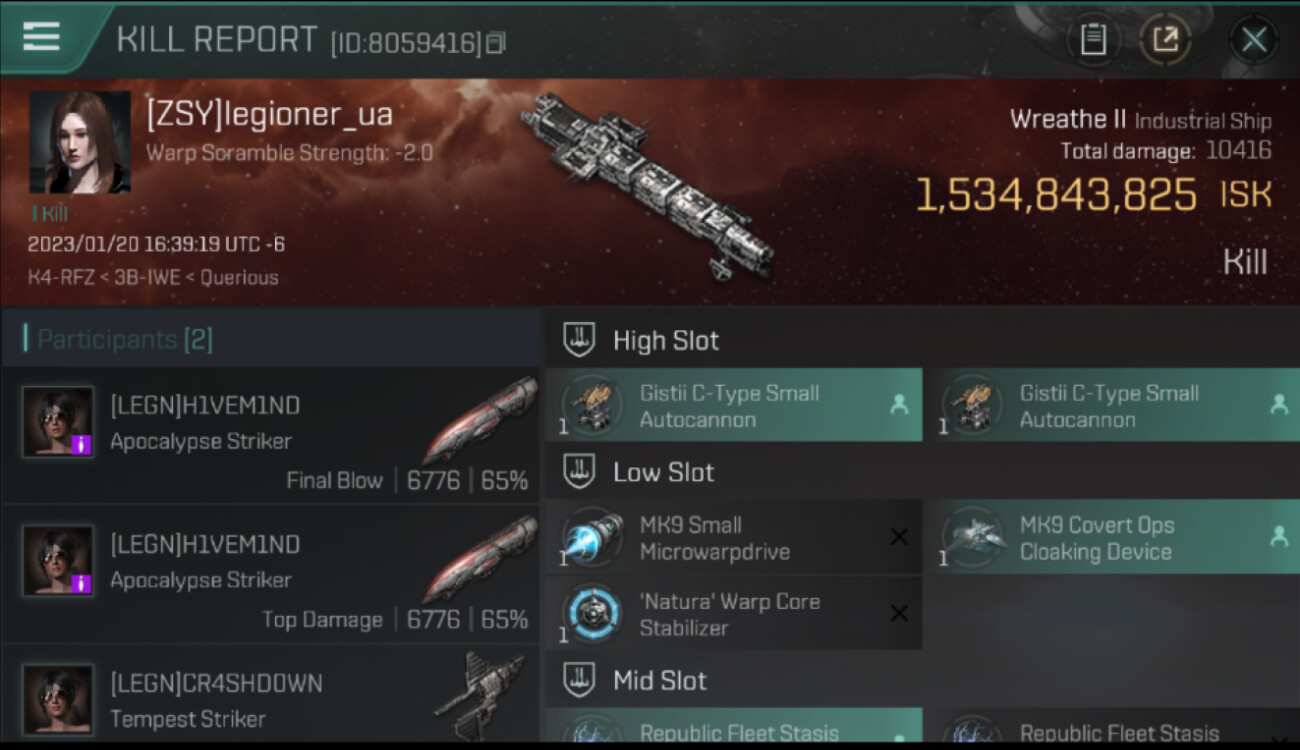The height and width of the screenshot is (750, 1300).
Task: Click the Low Slot section icon
Action: pos(579,471)
